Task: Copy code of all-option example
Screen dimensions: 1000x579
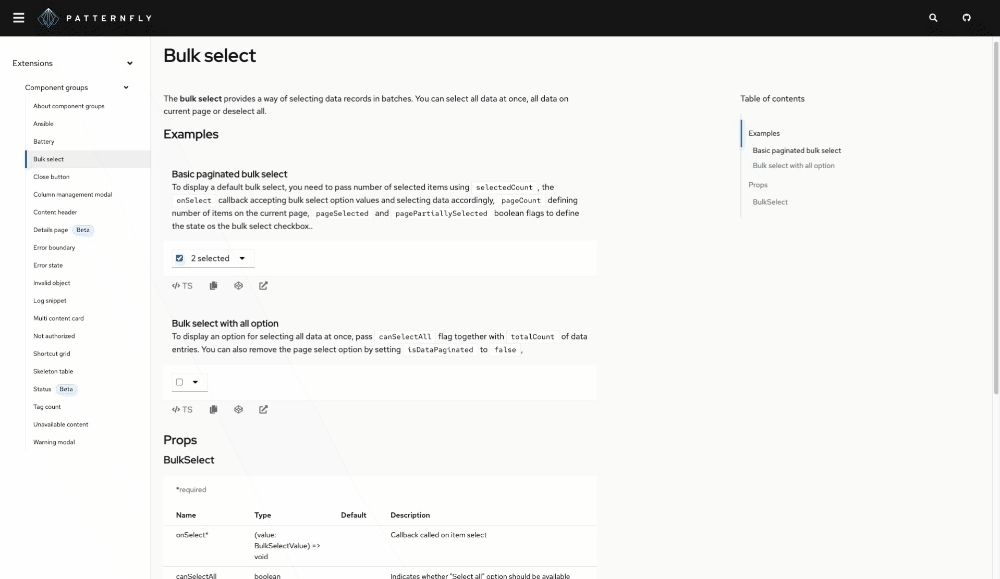Action: (213, 409)
